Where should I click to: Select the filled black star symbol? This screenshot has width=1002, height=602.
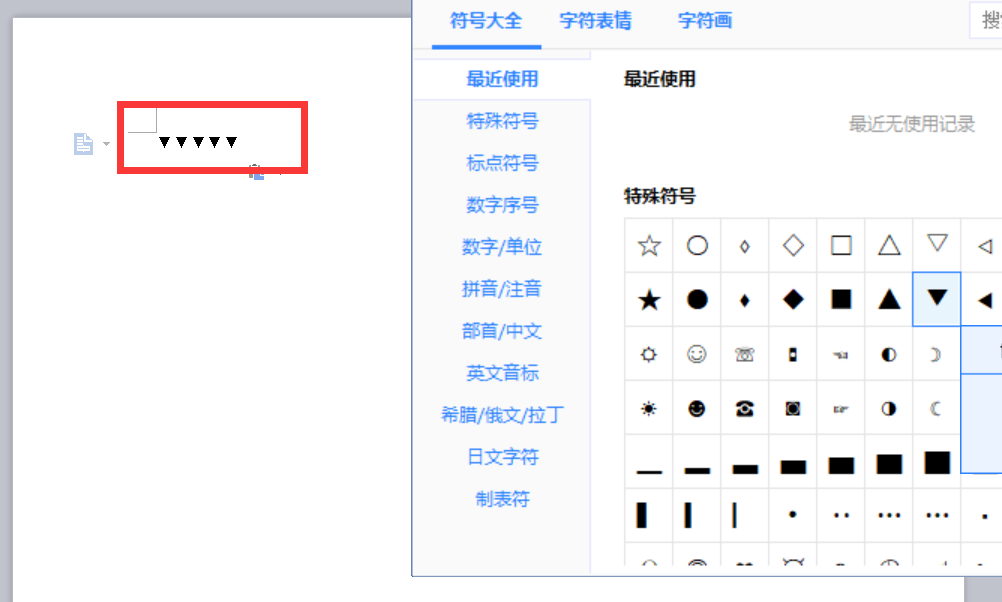[x=648, y=299]
